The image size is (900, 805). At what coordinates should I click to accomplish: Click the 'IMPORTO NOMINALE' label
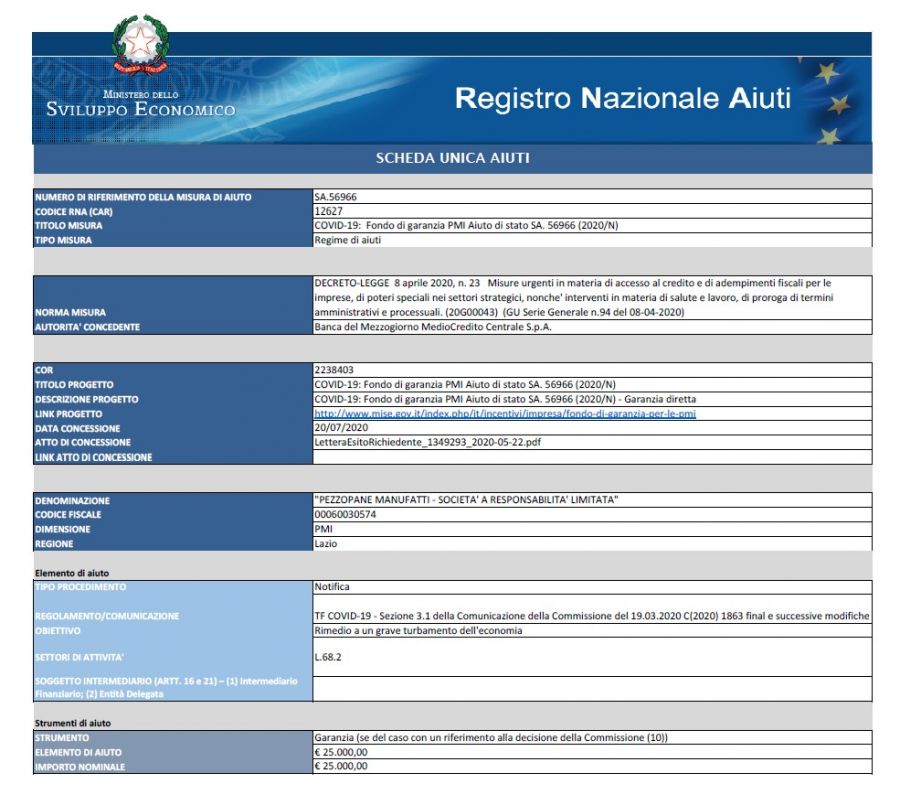pos(80,767)
